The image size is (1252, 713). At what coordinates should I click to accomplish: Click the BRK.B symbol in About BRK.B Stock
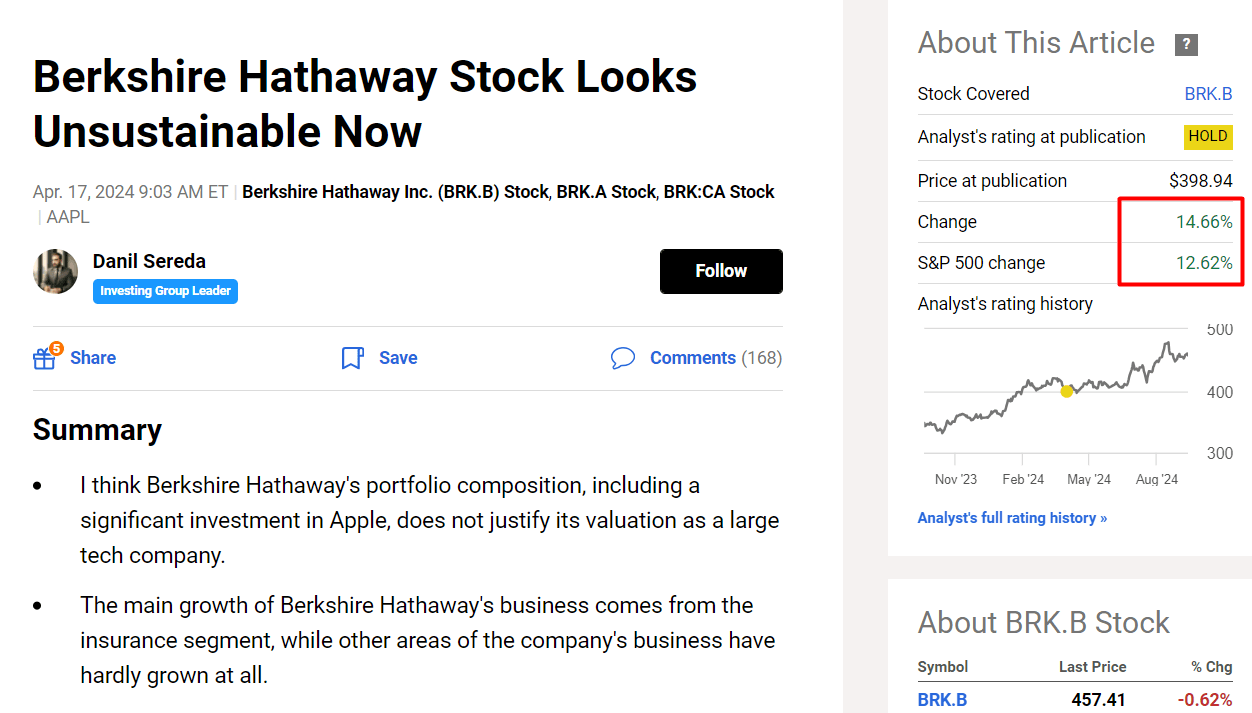pos(942,699)
